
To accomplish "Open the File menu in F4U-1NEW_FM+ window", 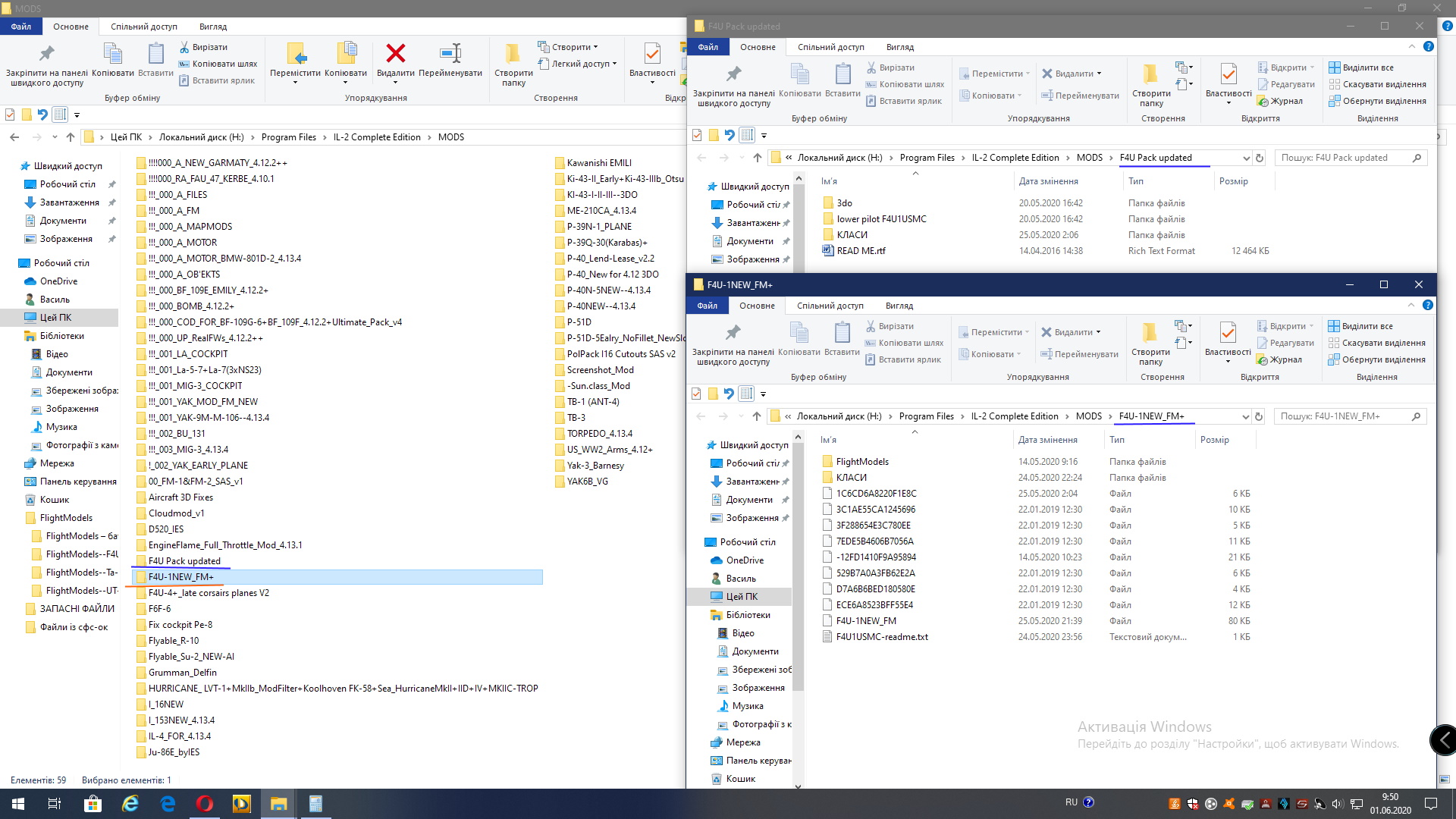I will (x=707, y=306).
